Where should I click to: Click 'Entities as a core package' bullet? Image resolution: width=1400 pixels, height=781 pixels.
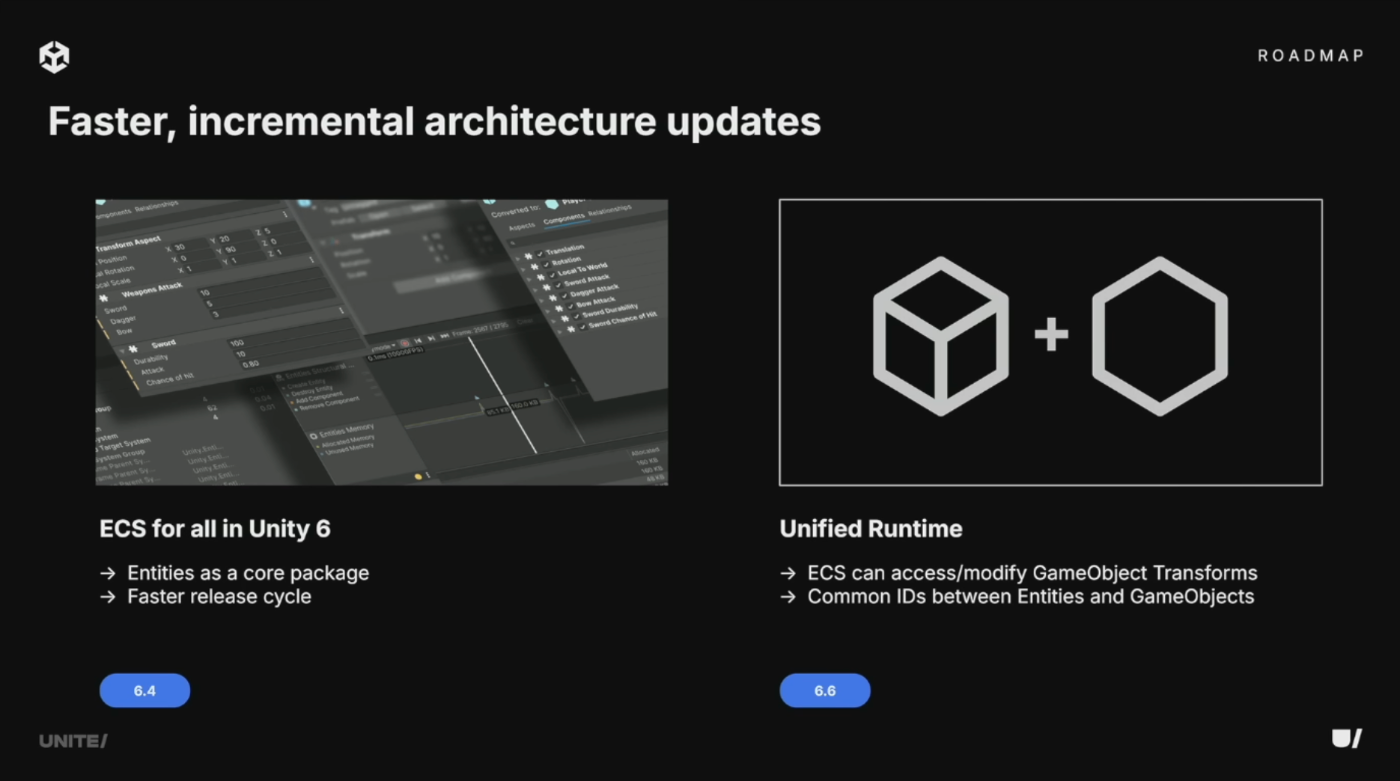click(248, 573)
